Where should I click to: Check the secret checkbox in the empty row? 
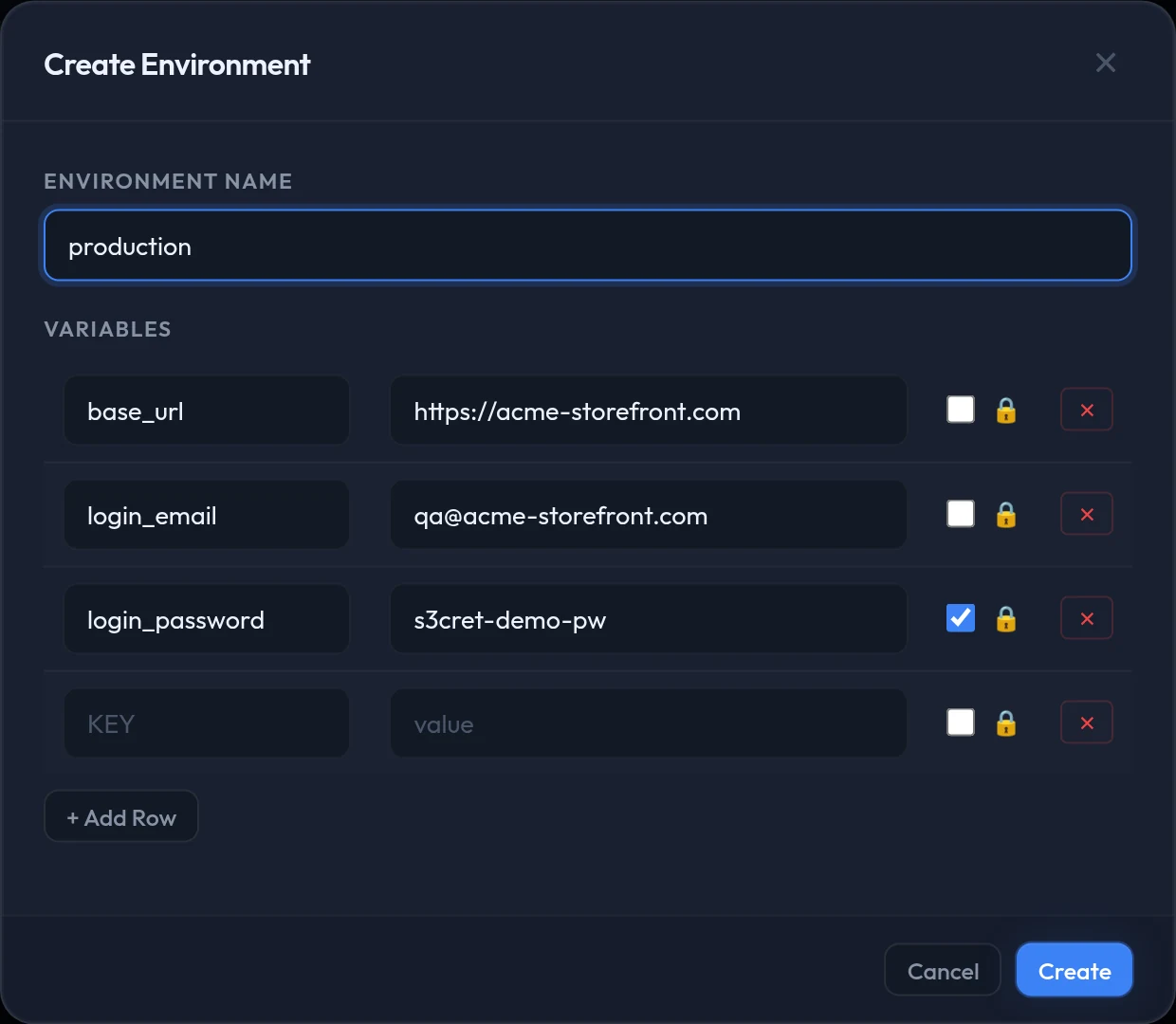(x=961, y=722)
